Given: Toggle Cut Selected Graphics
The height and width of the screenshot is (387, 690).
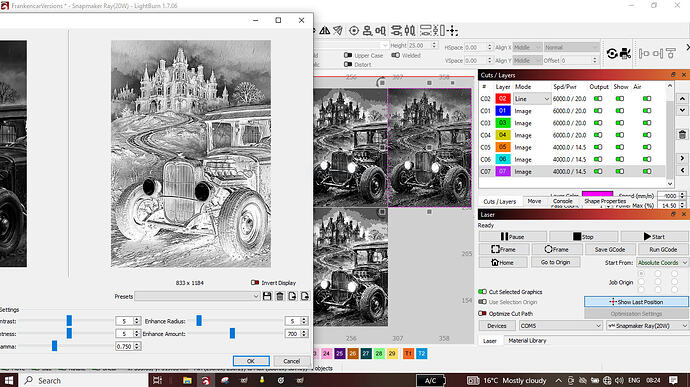Looking at the screenshot, I should (x=482, y=291).
